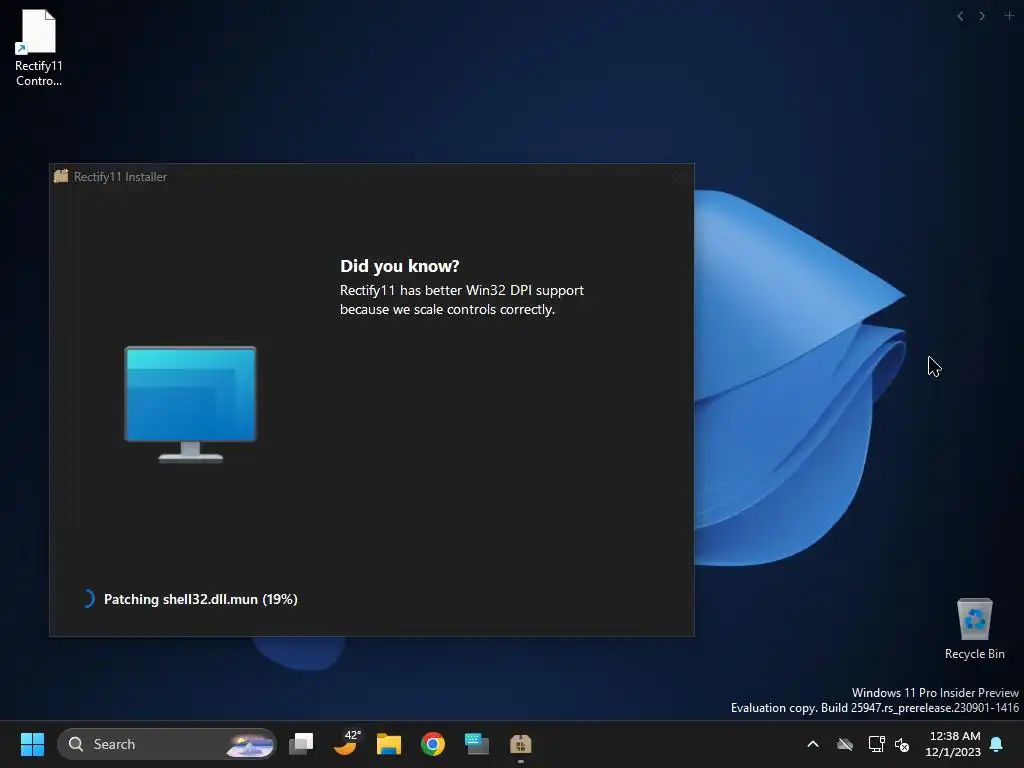Launch File Explorer from the taskbar
1024x768 pixels.
389,744
